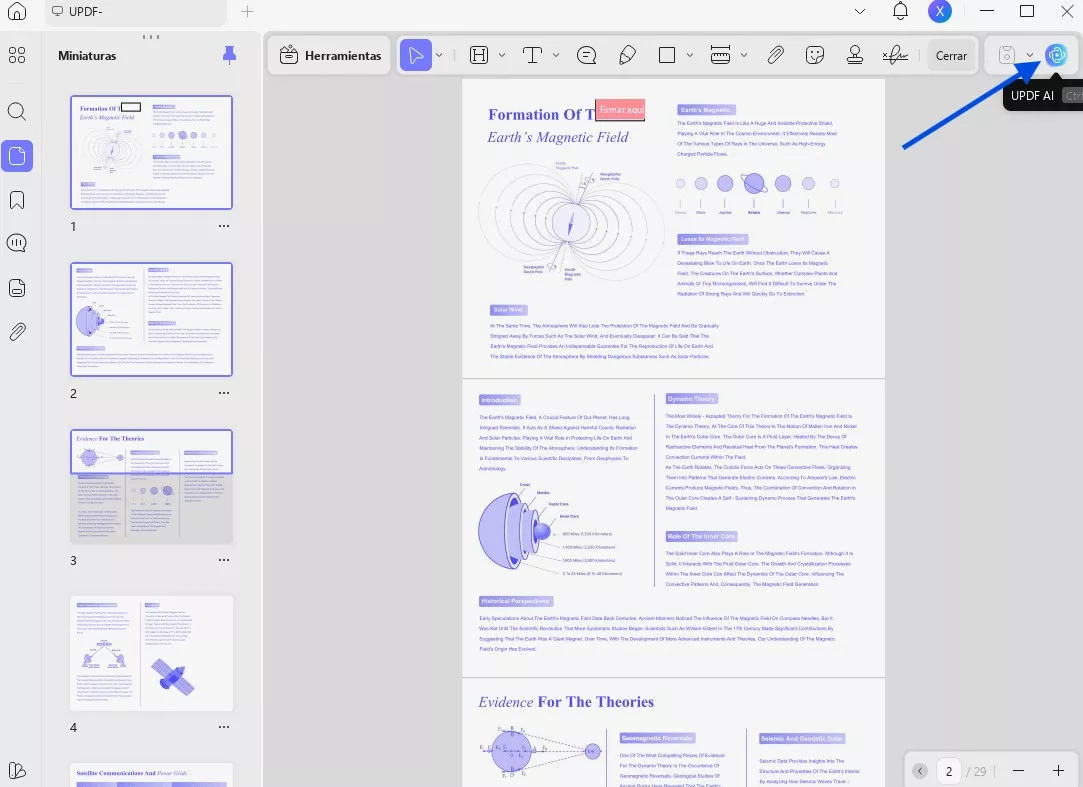Select the stamp tool
Image resolution: width=1083 pixels, height=787 pixels.
[x=855, y=55]
